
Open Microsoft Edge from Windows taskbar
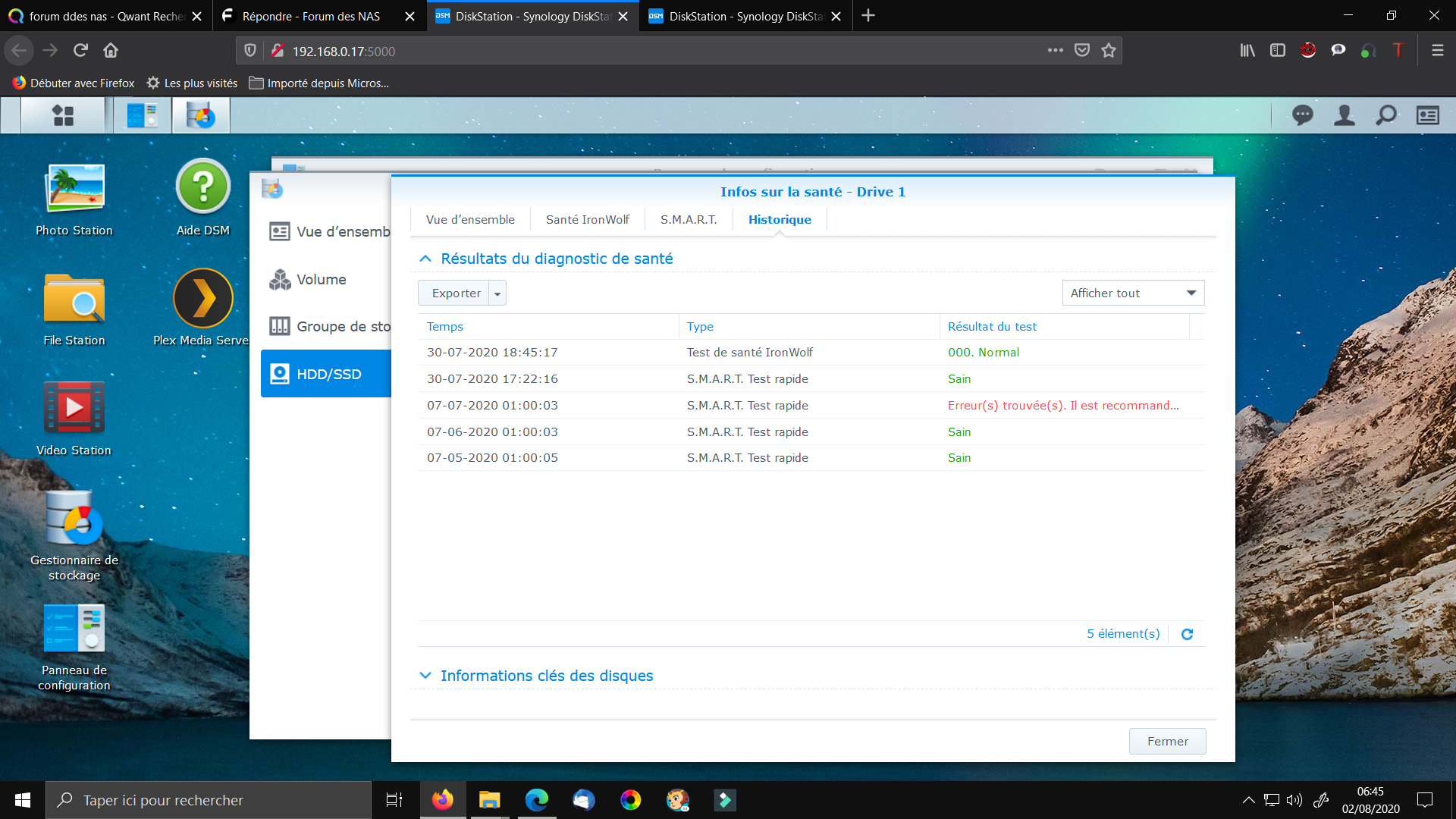coord(537,800)
